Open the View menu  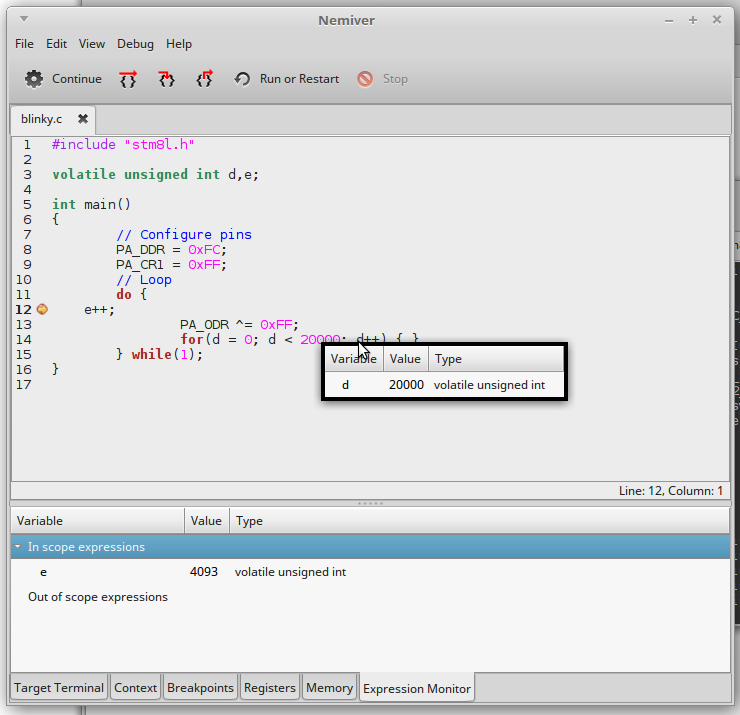(92, 44)
